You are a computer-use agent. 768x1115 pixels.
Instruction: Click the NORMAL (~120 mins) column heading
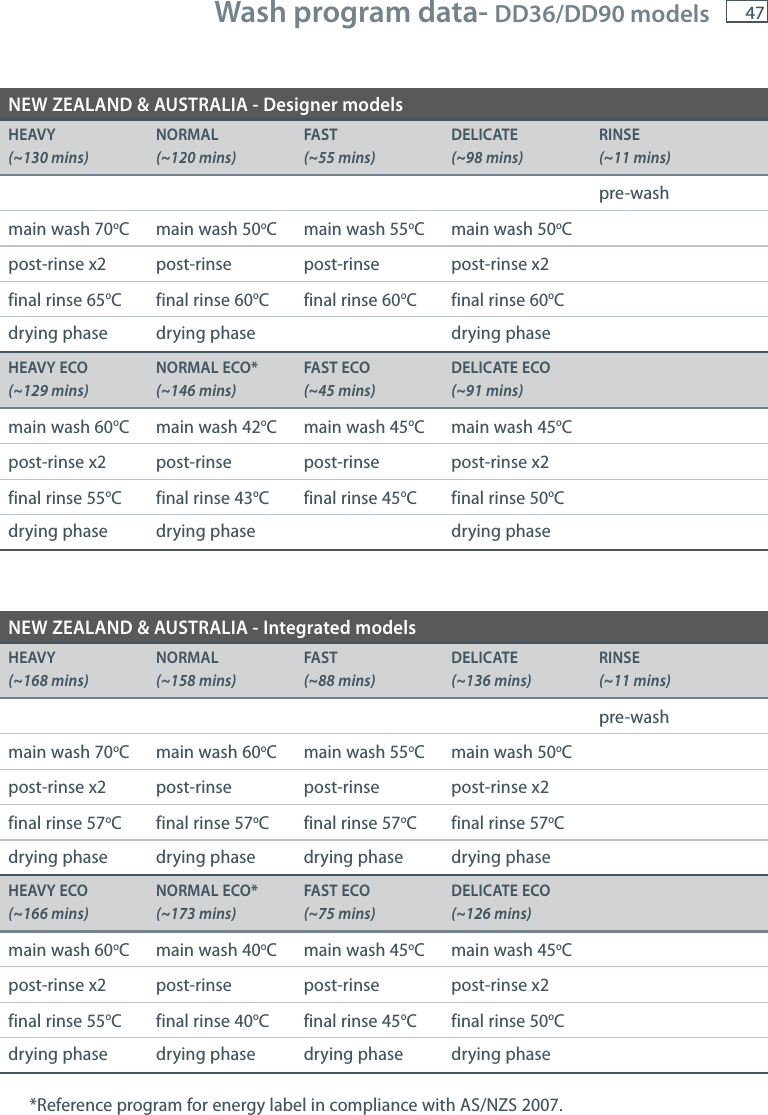[x=196, y=146]
